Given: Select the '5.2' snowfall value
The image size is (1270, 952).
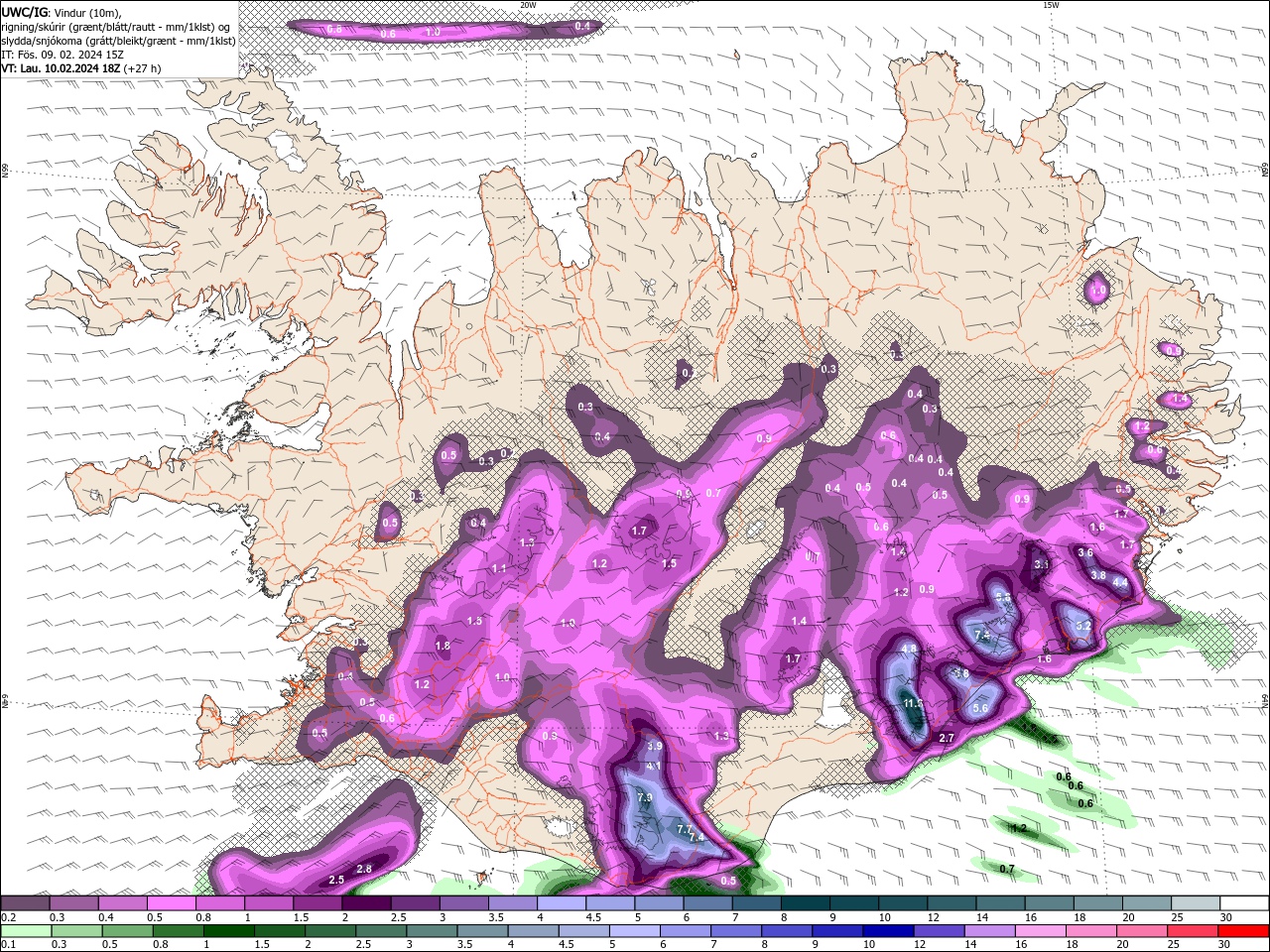Looking at the screenshot, I should (x=1083, y=626).
